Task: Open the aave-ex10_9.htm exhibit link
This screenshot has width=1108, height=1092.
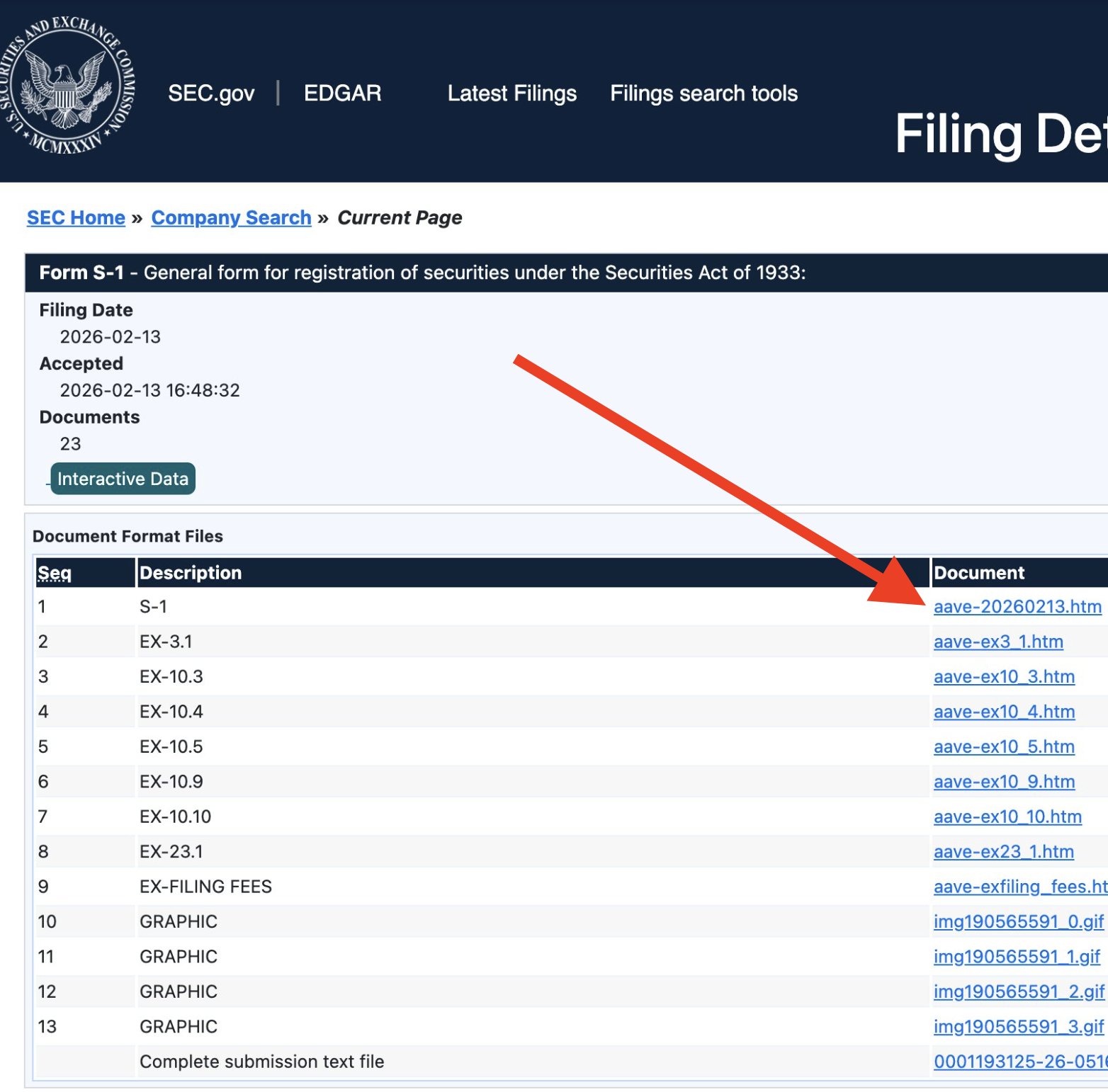Action: pos(1004,782)
